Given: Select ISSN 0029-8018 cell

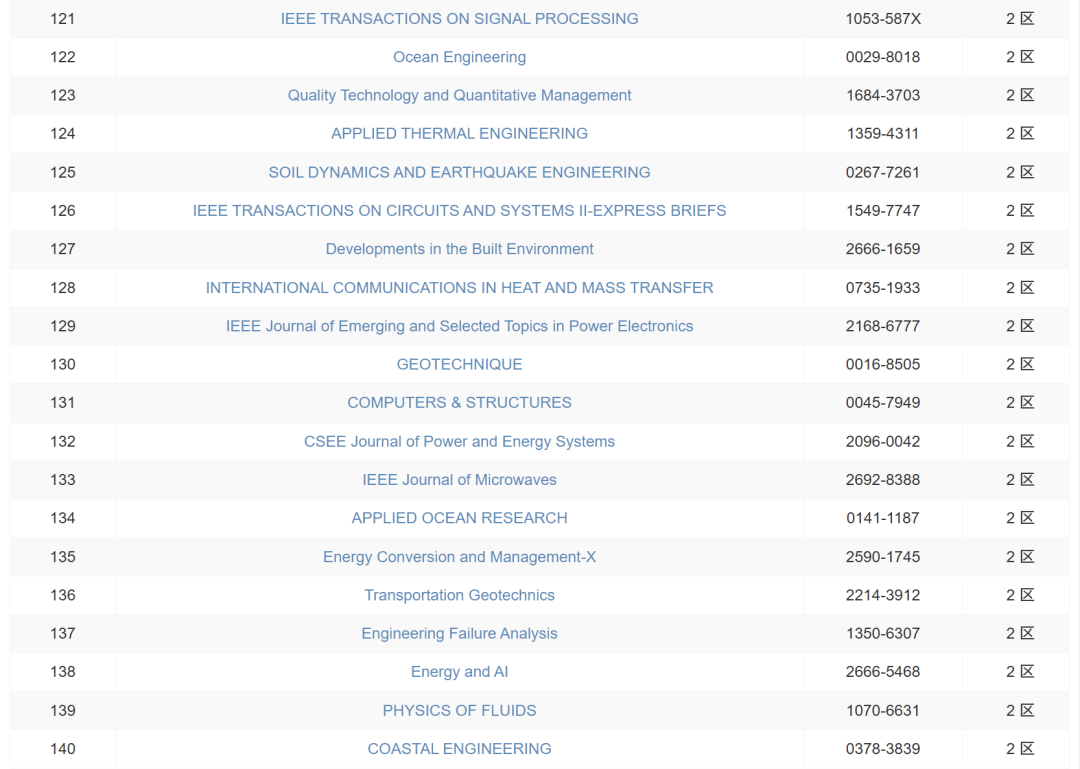Looking at the screenshot, I should tap(883, 57).
